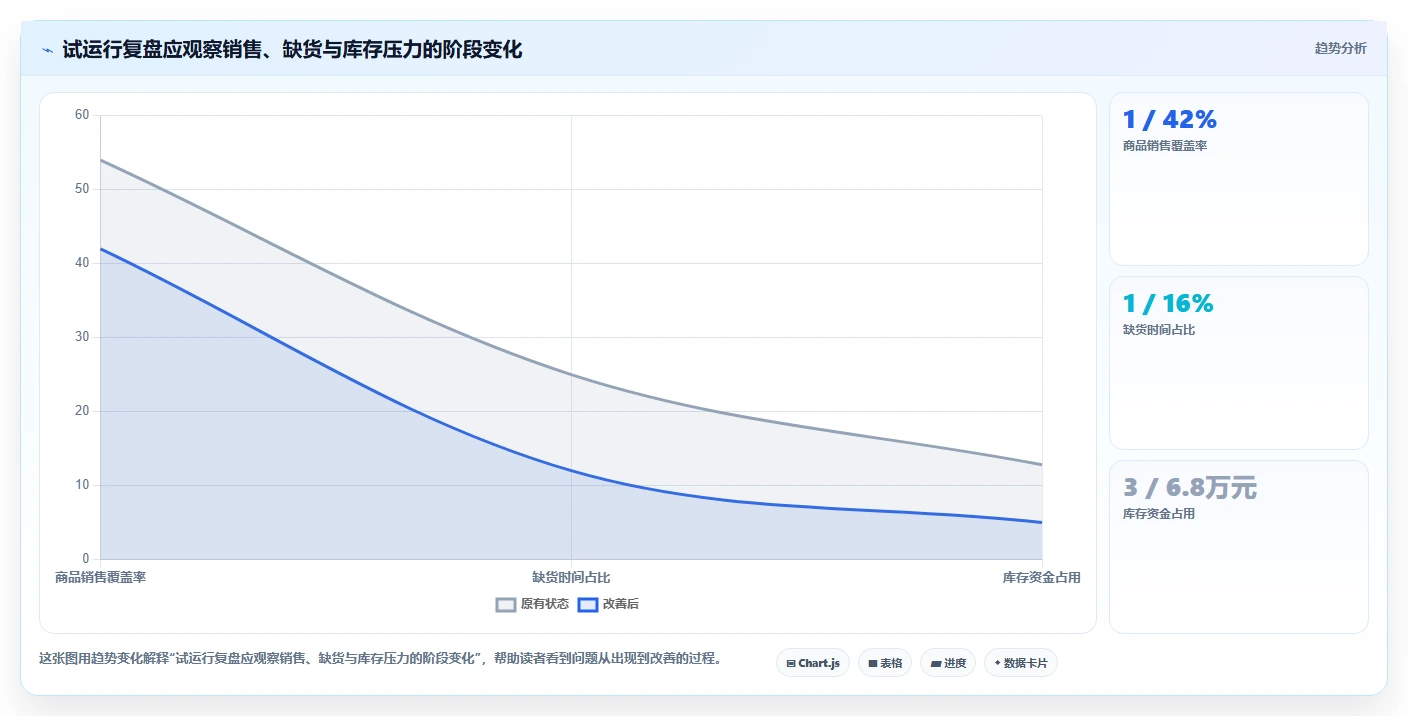
Task: Open the 1 / 16% 缺货时间占比 card
Action: tap(1239, 363)
